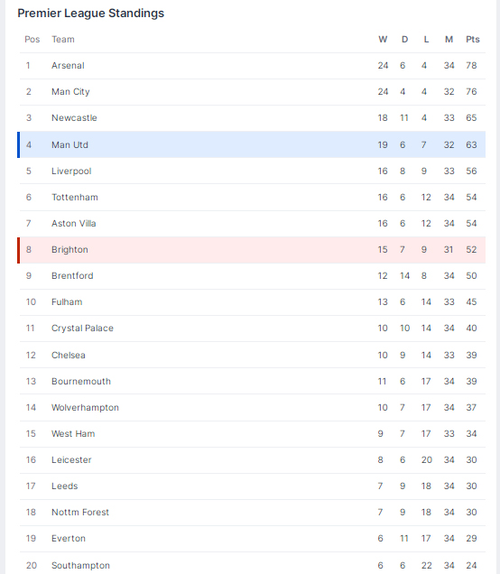Click the Newcastle team name
Viewport: 500px width, 574px height.
coord(74,118)
